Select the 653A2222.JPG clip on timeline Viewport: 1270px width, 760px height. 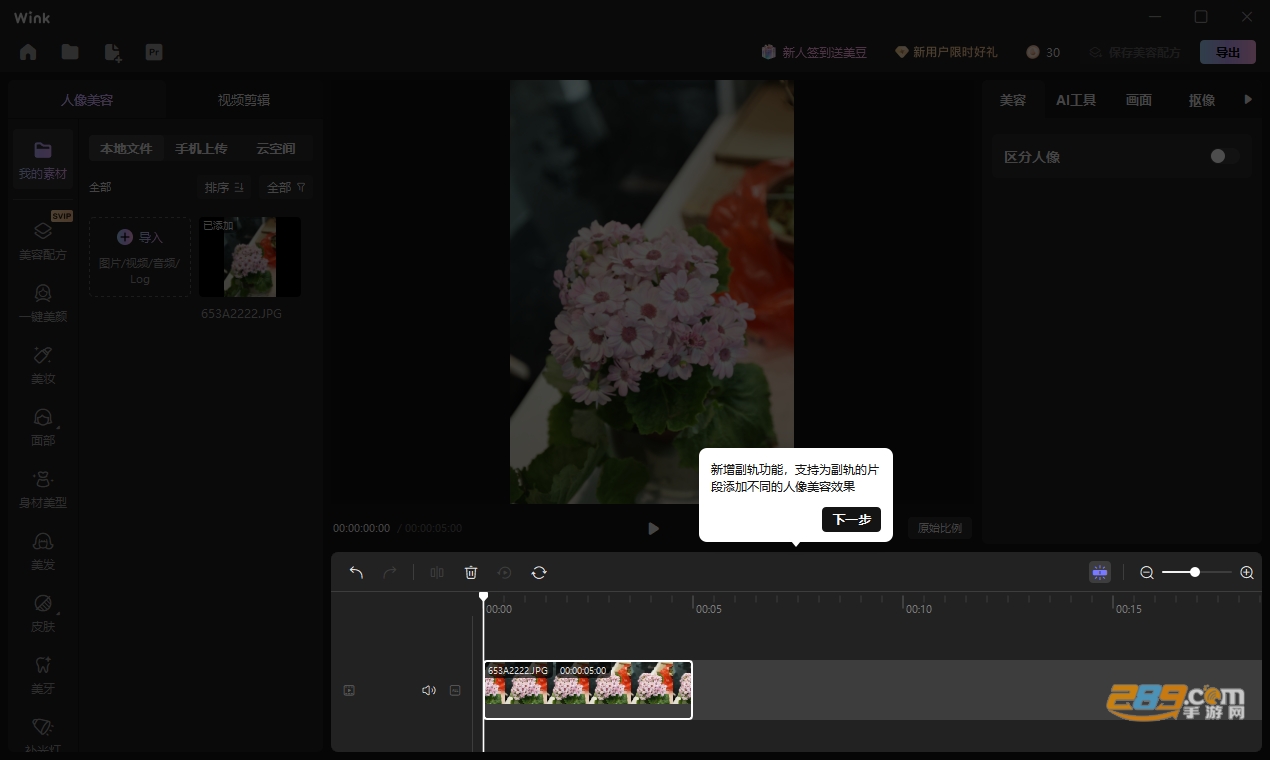click(x=588, y=690)
